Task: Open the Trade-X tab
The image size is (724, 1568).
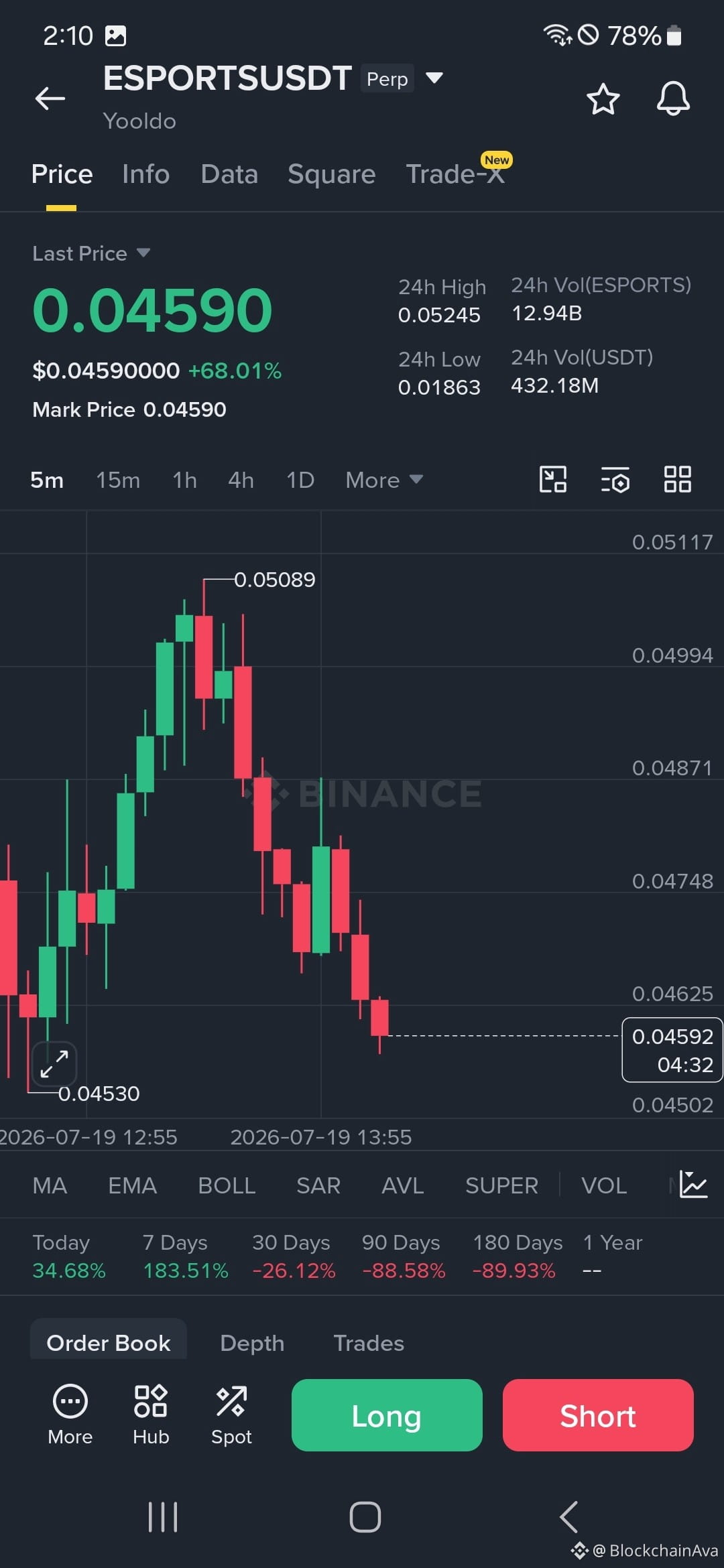Action: point(456,174)
